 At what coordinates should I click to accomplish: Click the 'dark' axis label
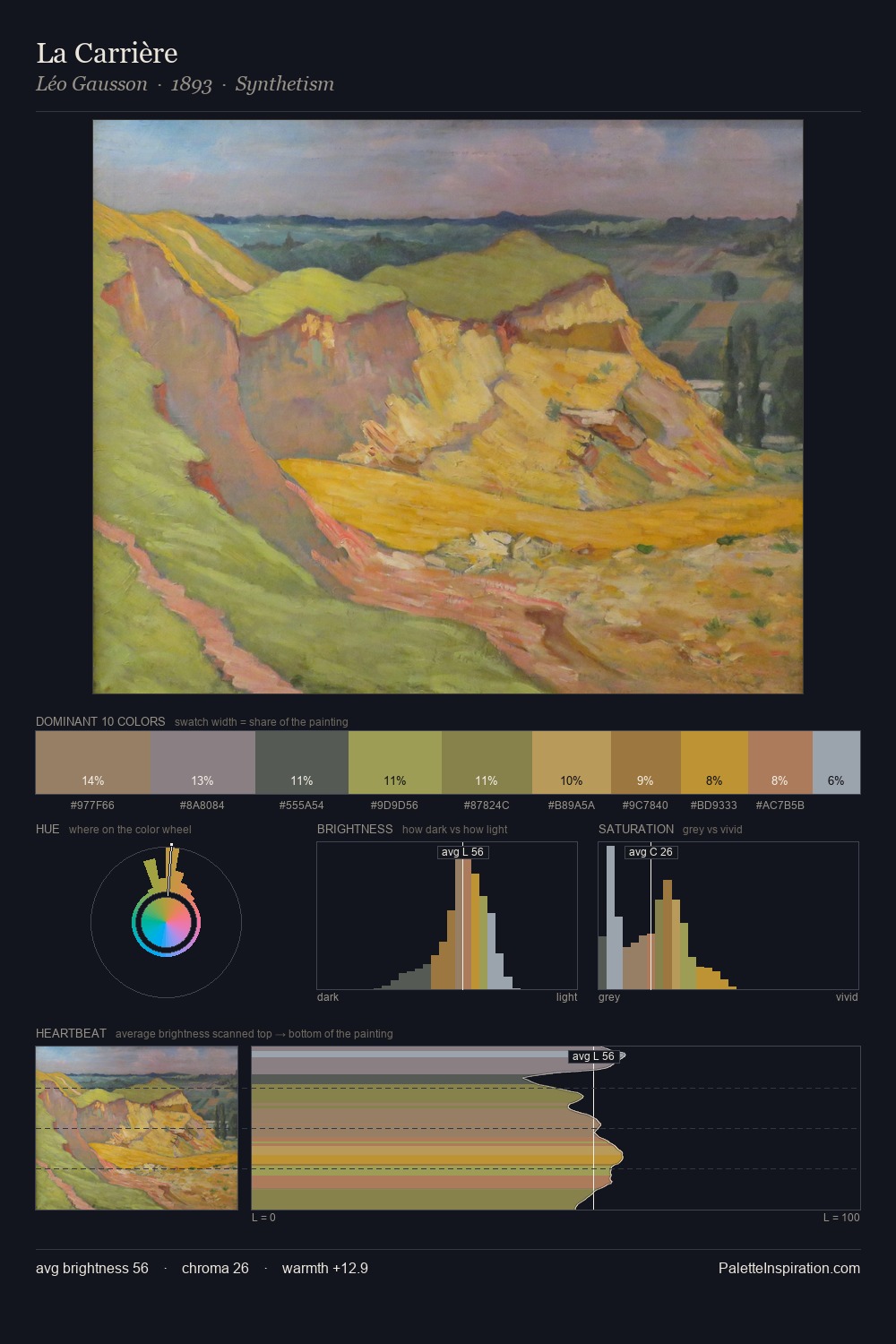(328, 997)
